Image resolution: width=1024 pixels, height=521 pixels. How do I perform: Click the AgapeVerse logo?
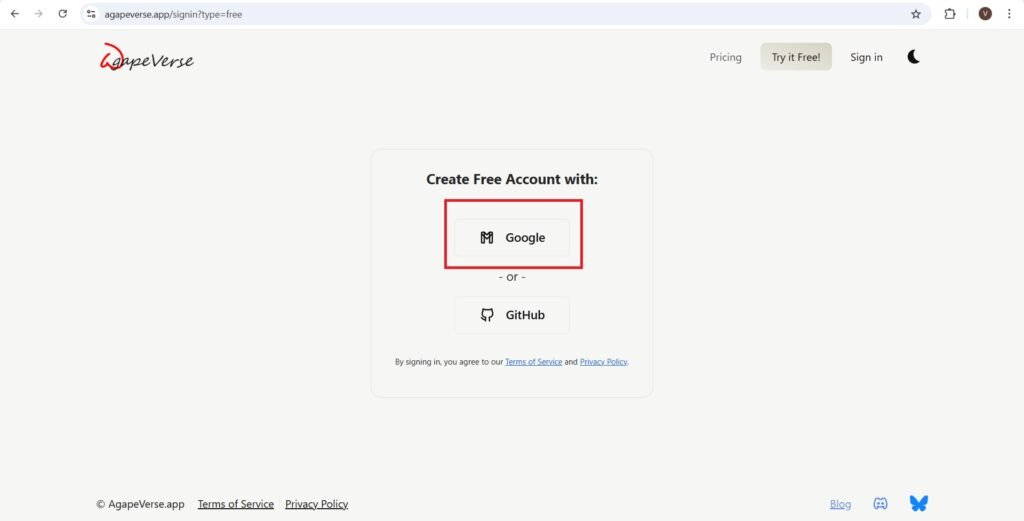pos(146,57)
